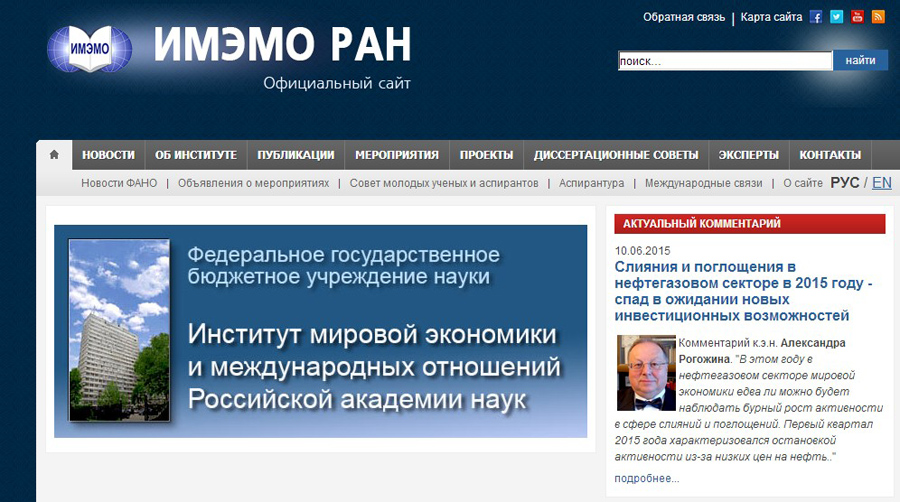Click the ИМЭМО РАН site title
This screenshot has height=502, width=900.
coord(282,44)
